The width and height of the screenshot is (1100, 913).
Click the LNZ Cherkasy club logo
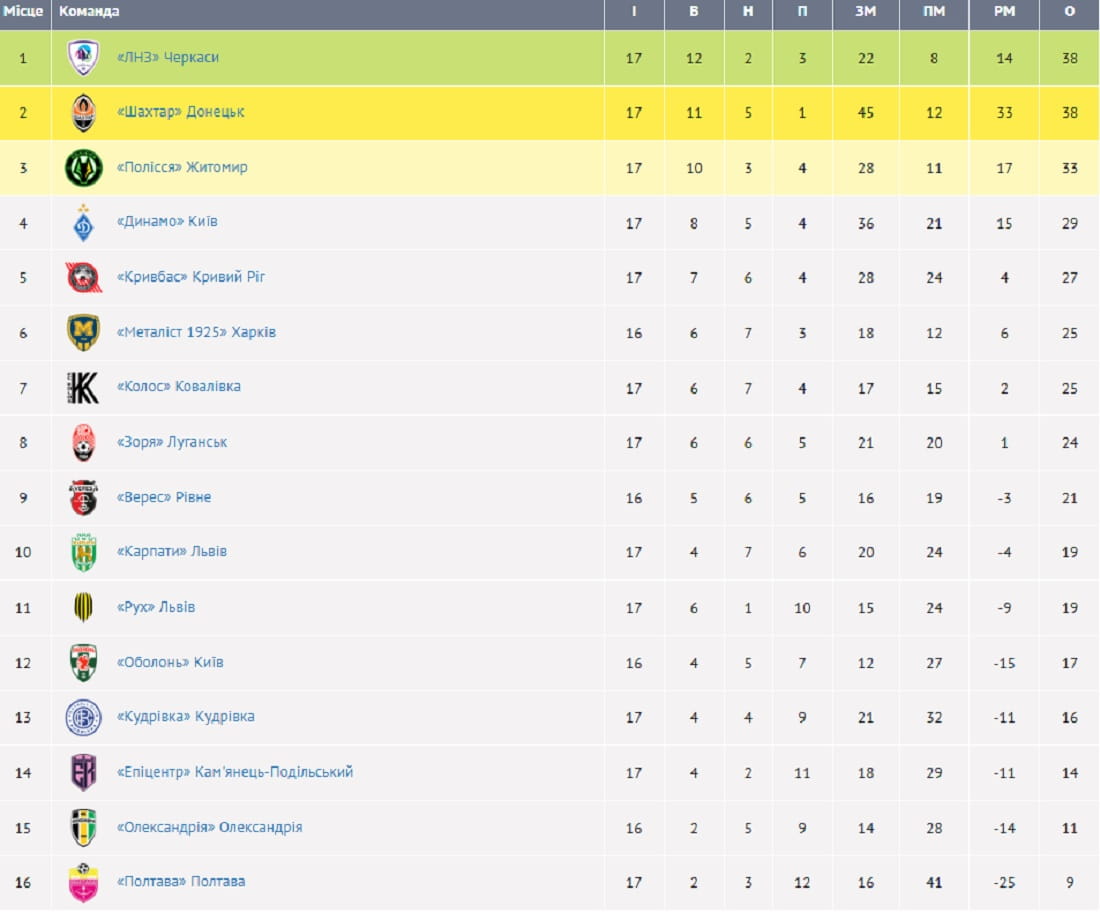(x=84, y=58)
